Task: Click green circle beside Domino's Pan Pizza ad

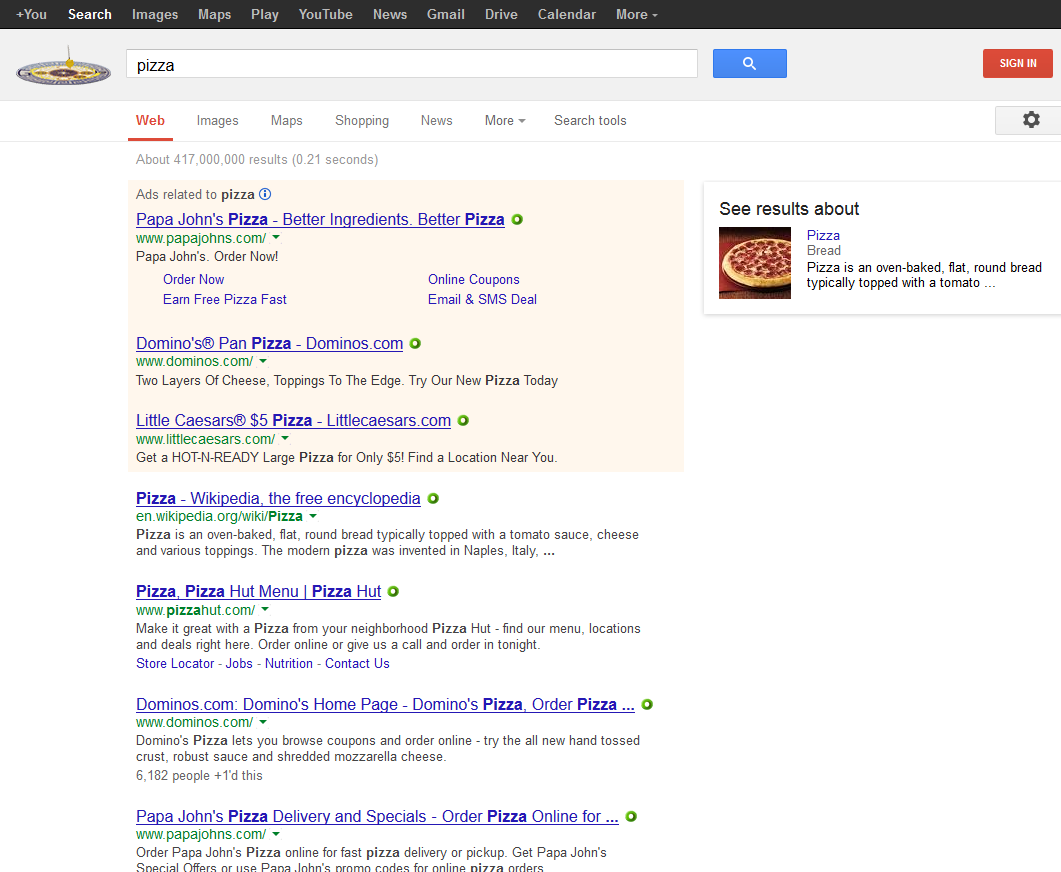Action: 415,344
